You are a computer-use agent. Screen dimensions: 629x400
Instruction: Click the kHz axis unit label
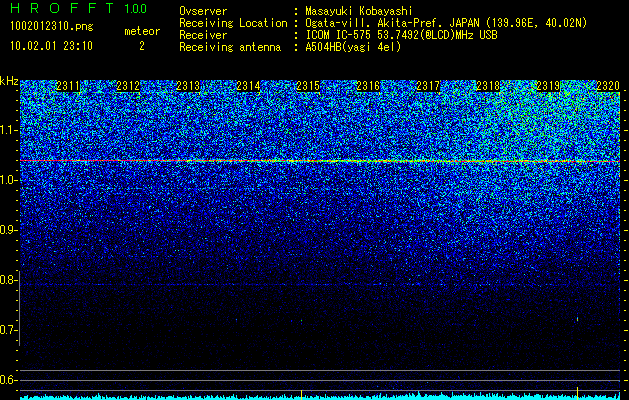[9, 81]
